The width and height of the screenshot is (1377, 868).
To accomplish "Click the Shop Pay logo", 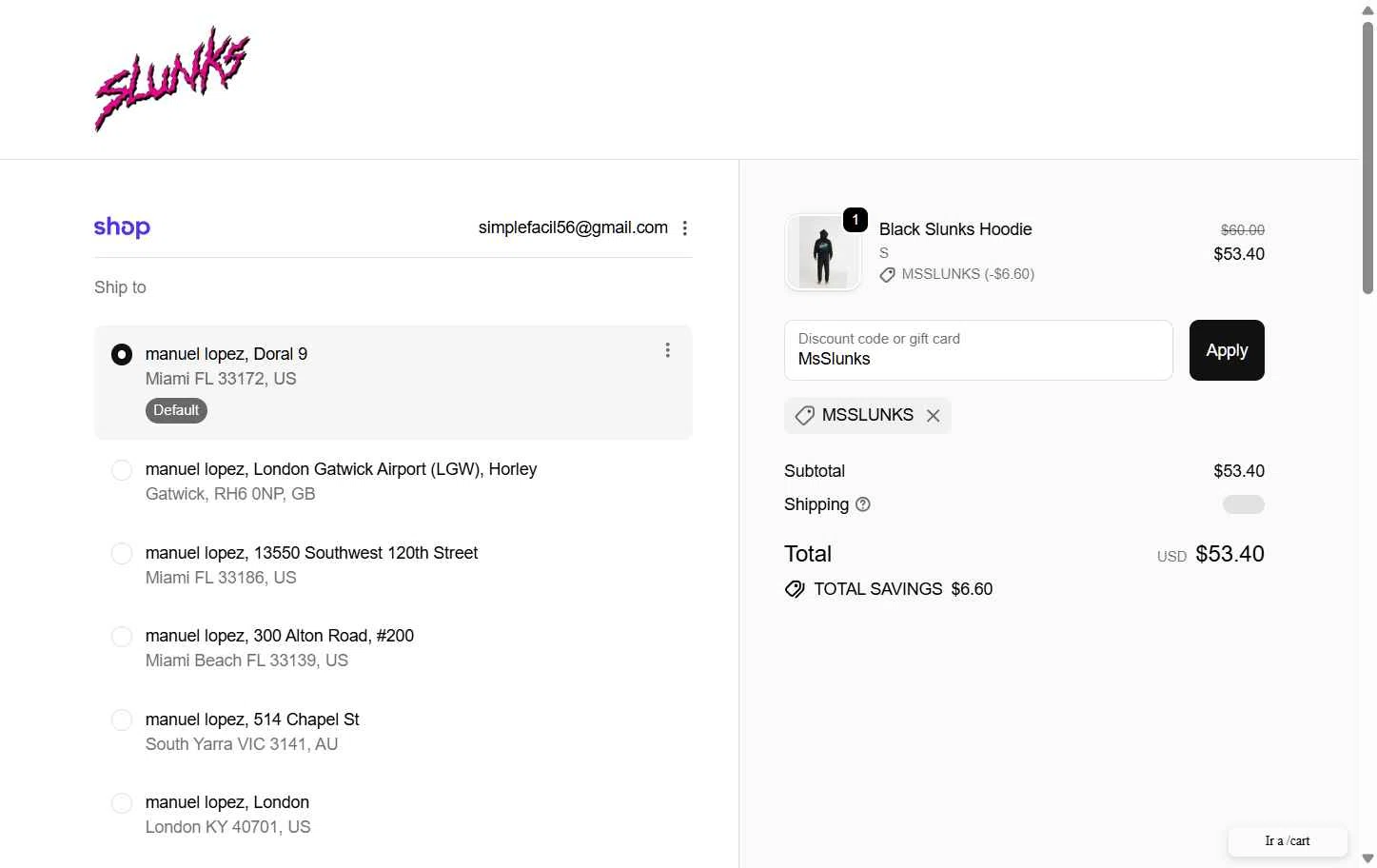I will (122, 227).
